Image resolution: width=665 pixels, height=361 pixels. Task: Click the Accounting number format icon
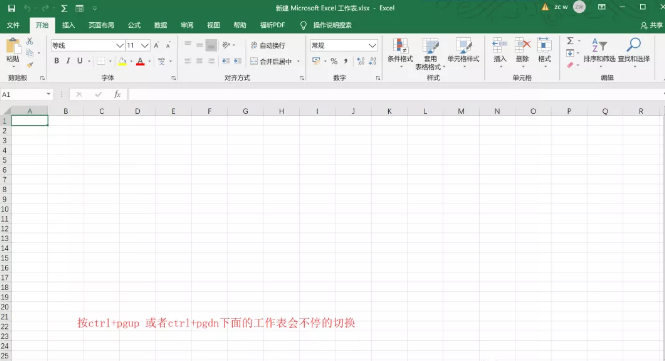(x=316, y=61)
